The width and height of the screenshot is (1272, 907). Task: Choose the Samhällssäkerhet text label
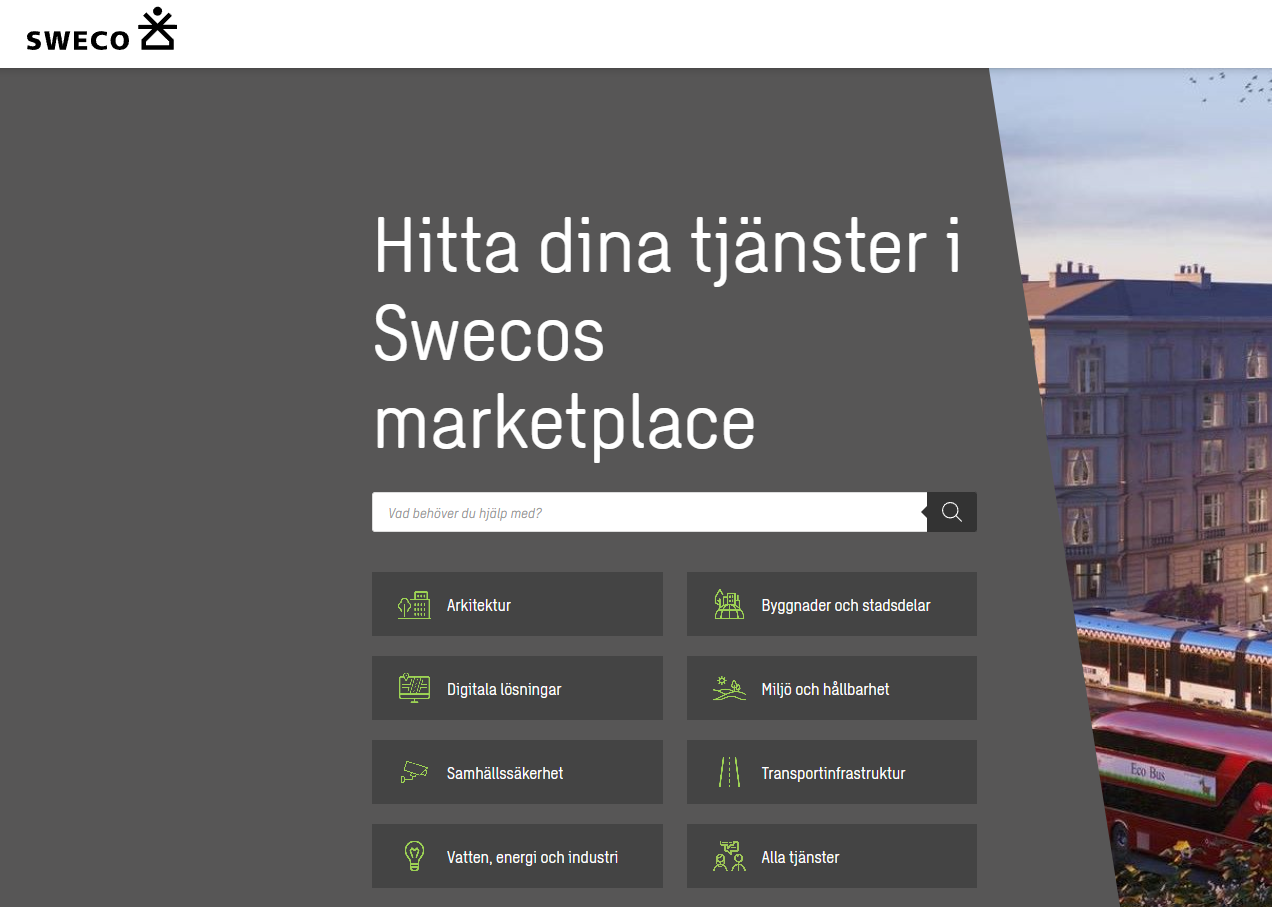click(505, 773)
